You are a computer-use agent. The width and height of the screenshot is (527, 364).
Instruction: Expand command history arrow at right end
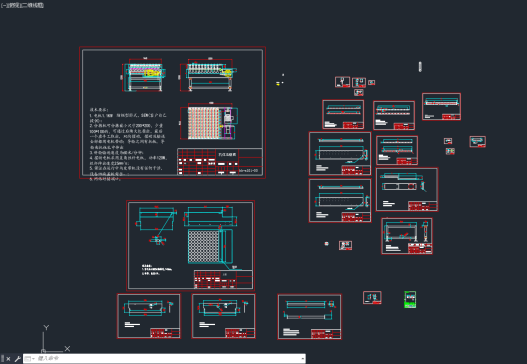pyautogui.click(x=303, y=359)
